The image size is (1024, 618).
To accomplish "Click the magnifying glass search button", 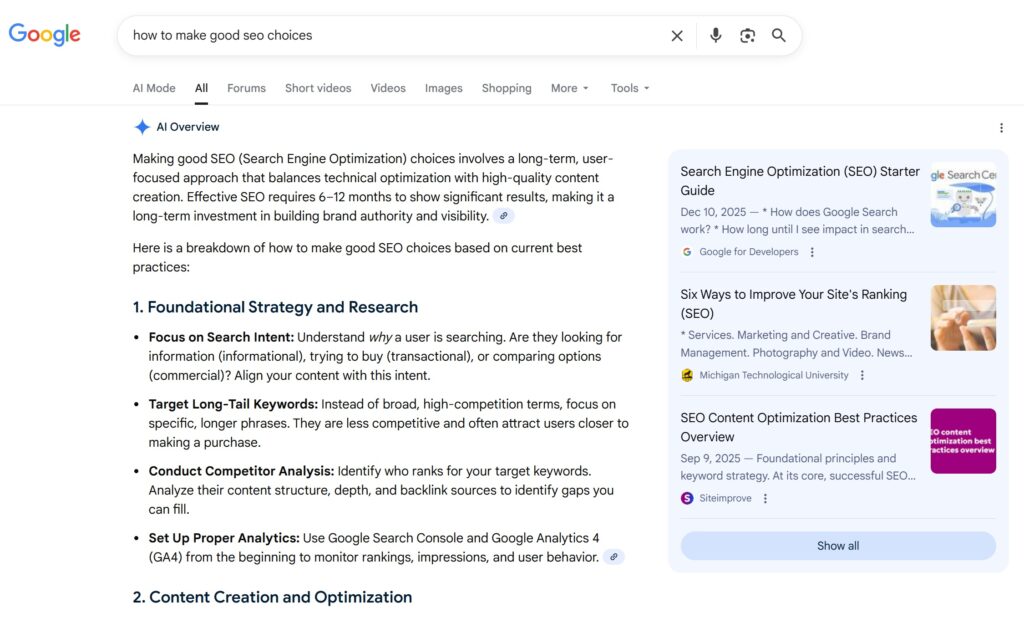I will [x=779, y=36].
